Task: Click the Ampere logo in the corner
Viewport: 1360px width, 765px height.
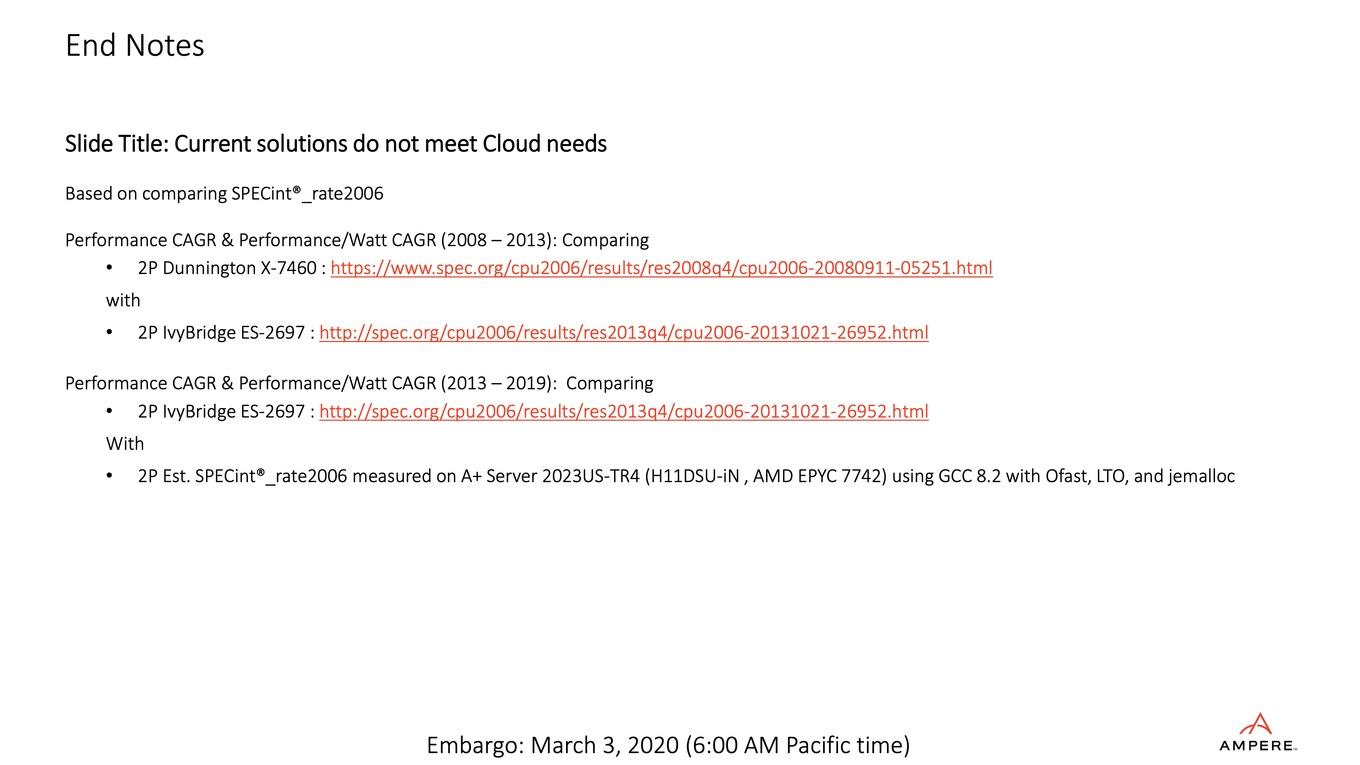Action: coord(1258,732)
